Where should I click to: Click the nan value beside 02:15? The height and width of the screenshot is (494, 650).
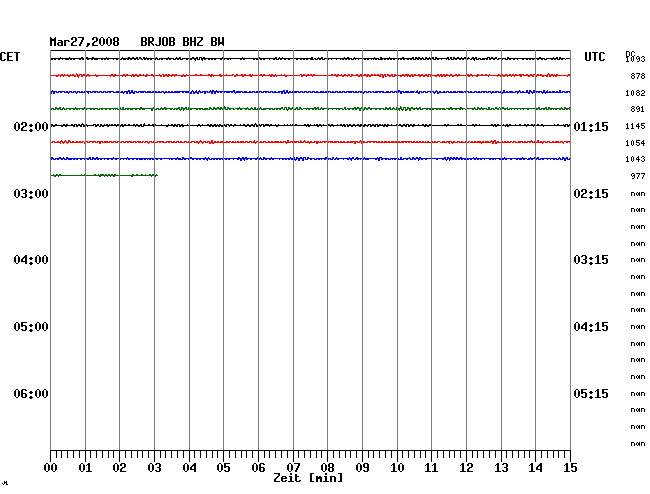tap(638, 194)
